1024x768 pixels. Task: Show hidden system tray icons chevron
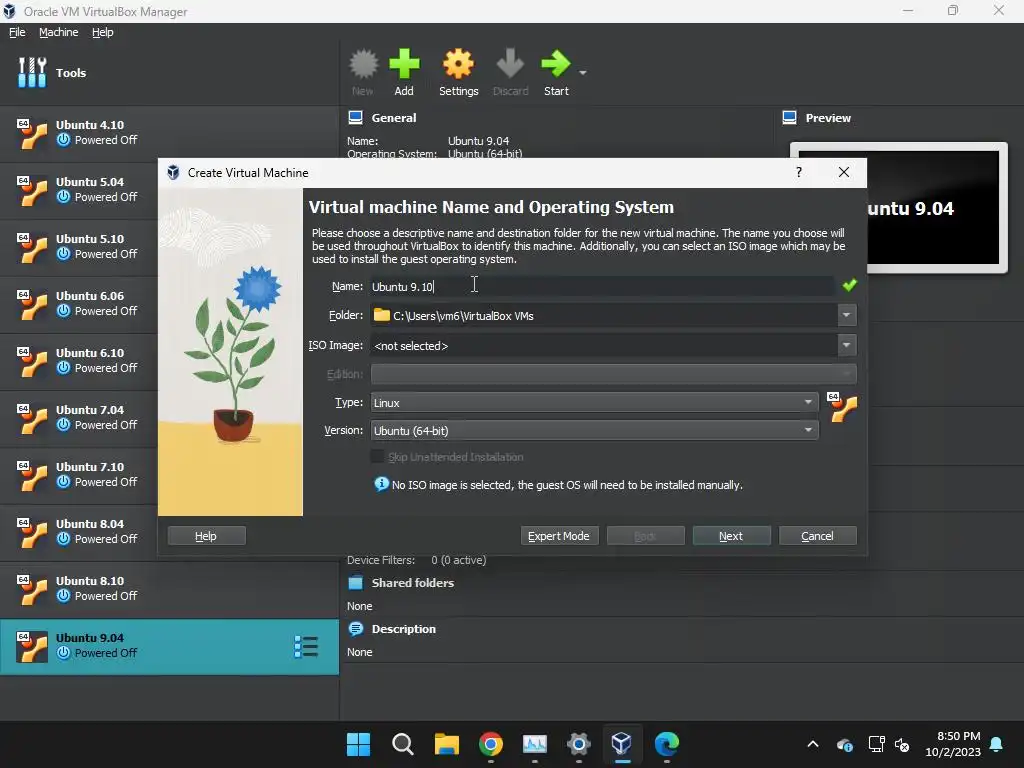[813, 744]
